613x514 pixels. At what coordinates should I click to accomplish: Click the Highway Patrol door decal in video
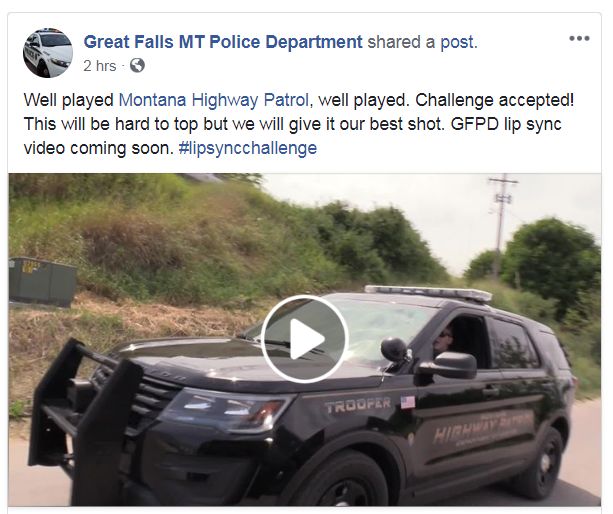click(484, 428)
